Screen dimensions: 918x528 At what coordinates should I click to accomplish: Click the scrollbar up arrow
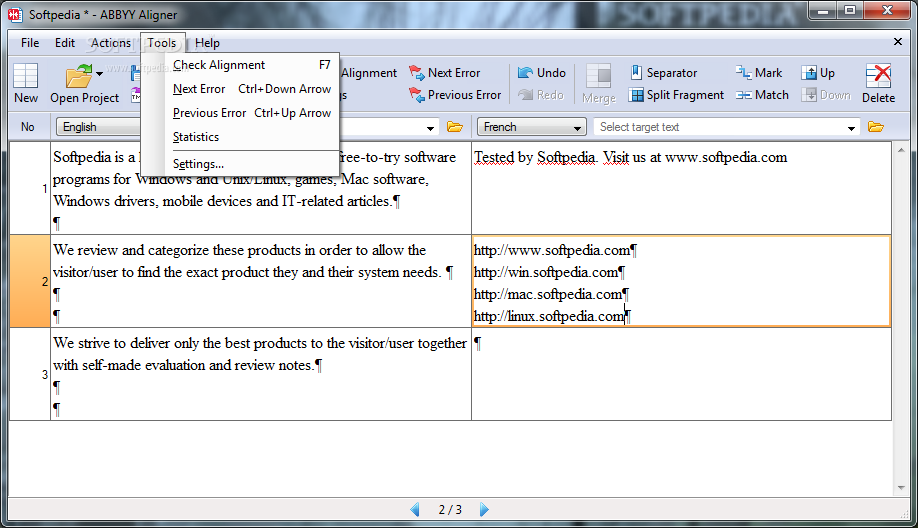click(x=901, y=150)
